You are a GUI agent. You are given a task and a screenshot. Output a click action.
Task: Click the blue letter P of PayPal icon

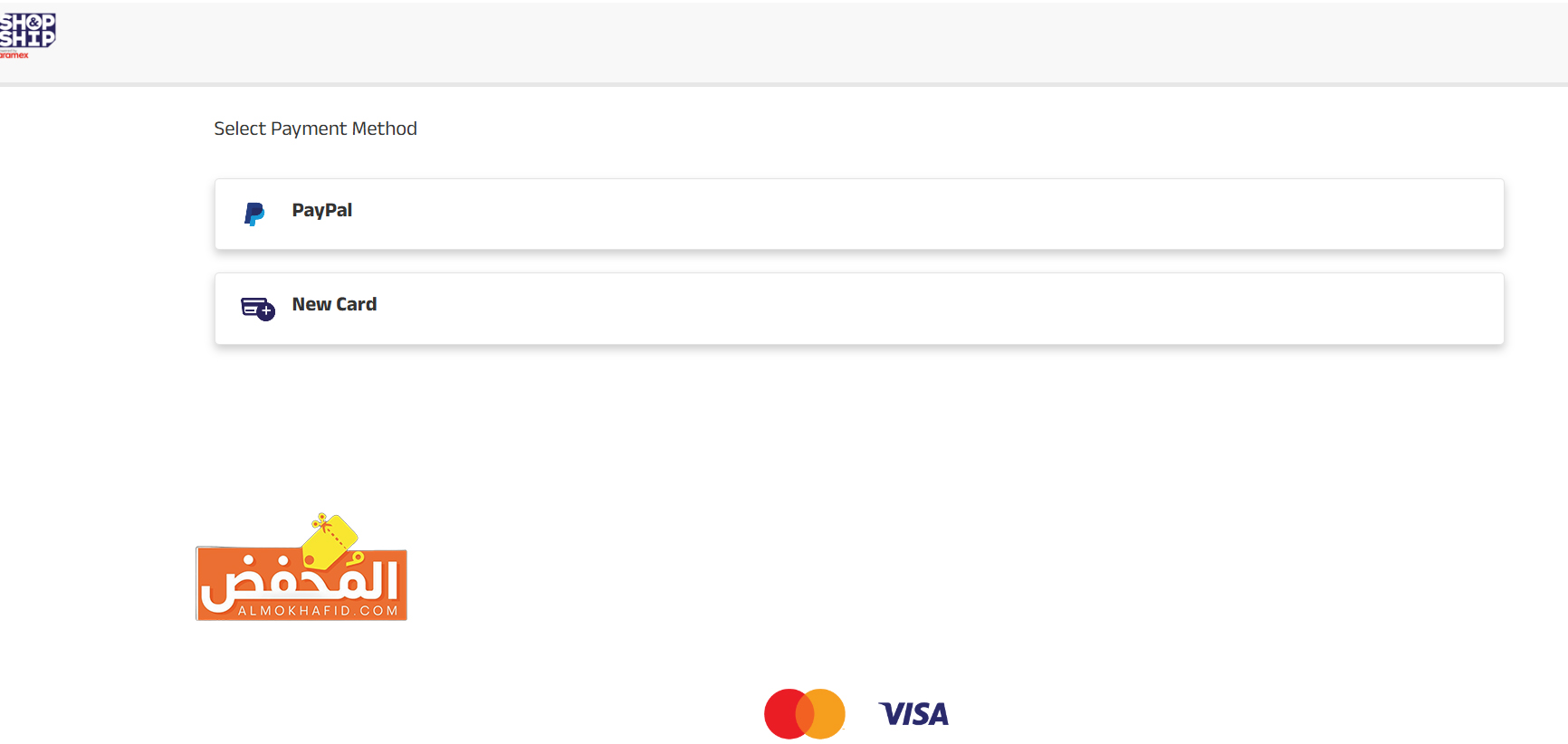click(x=253, y=212)
